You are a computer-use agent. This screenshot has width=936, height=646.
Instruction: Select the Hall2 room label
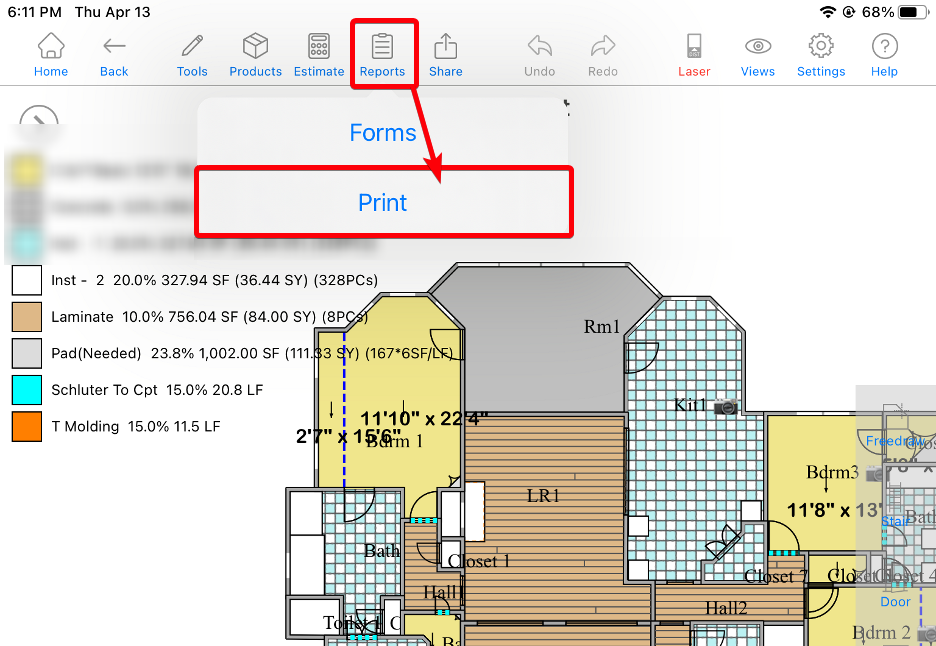click(726, 608)
